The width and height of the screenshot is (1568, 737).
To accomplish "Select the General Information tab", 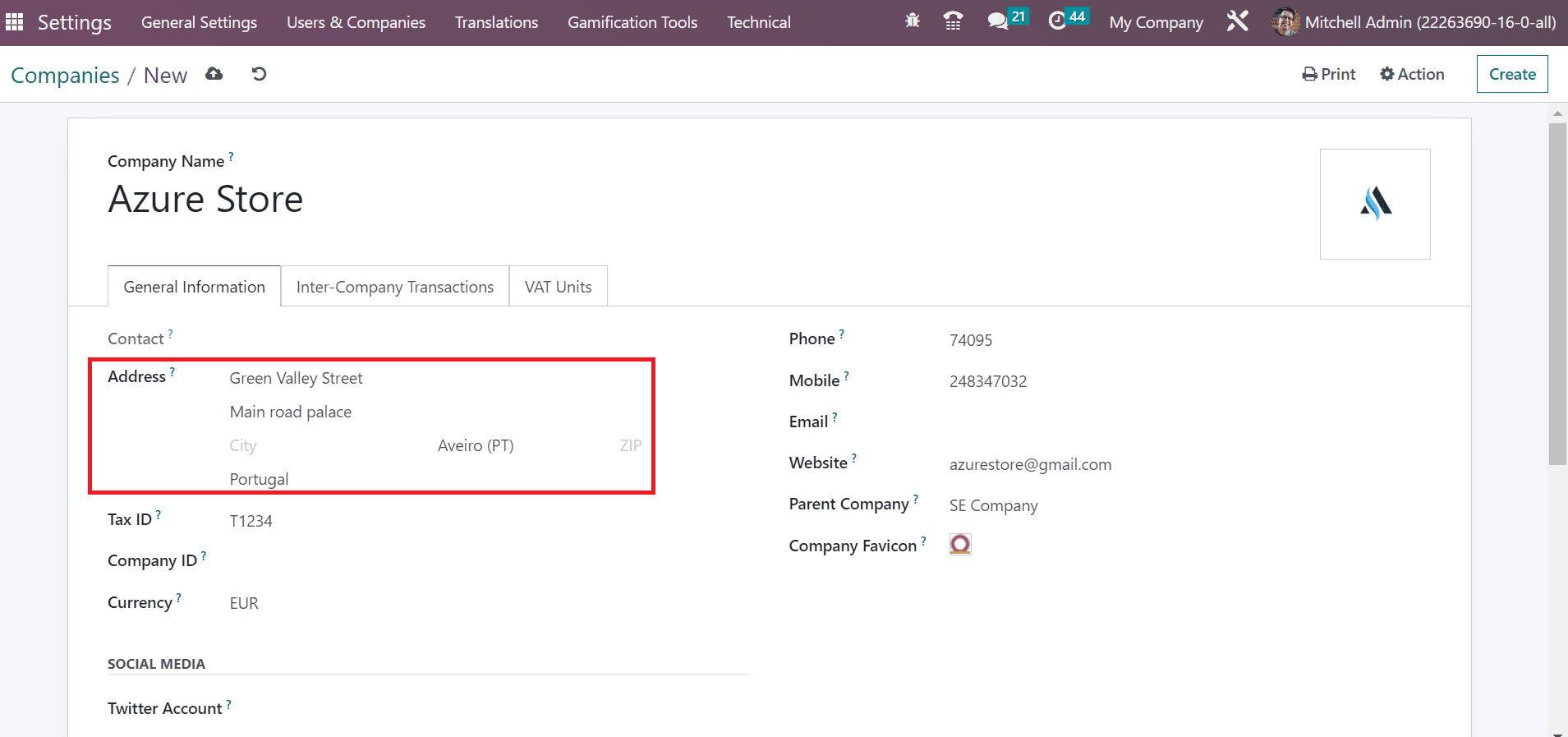I will pos(194,286).
